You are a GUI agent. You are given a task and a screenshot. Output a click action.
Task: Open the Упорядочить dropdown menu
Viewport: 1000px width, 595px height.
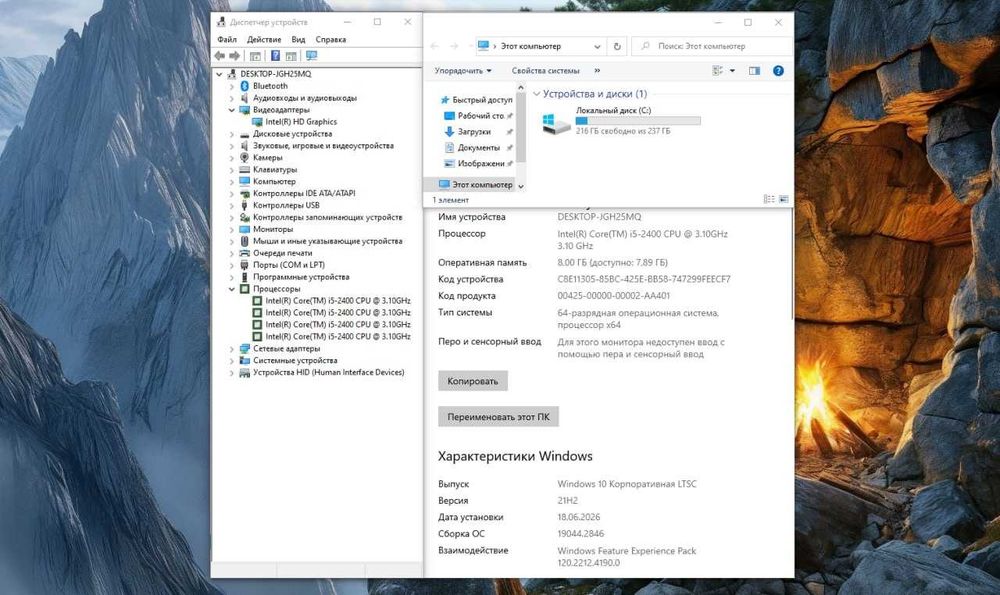click(463, 71)
